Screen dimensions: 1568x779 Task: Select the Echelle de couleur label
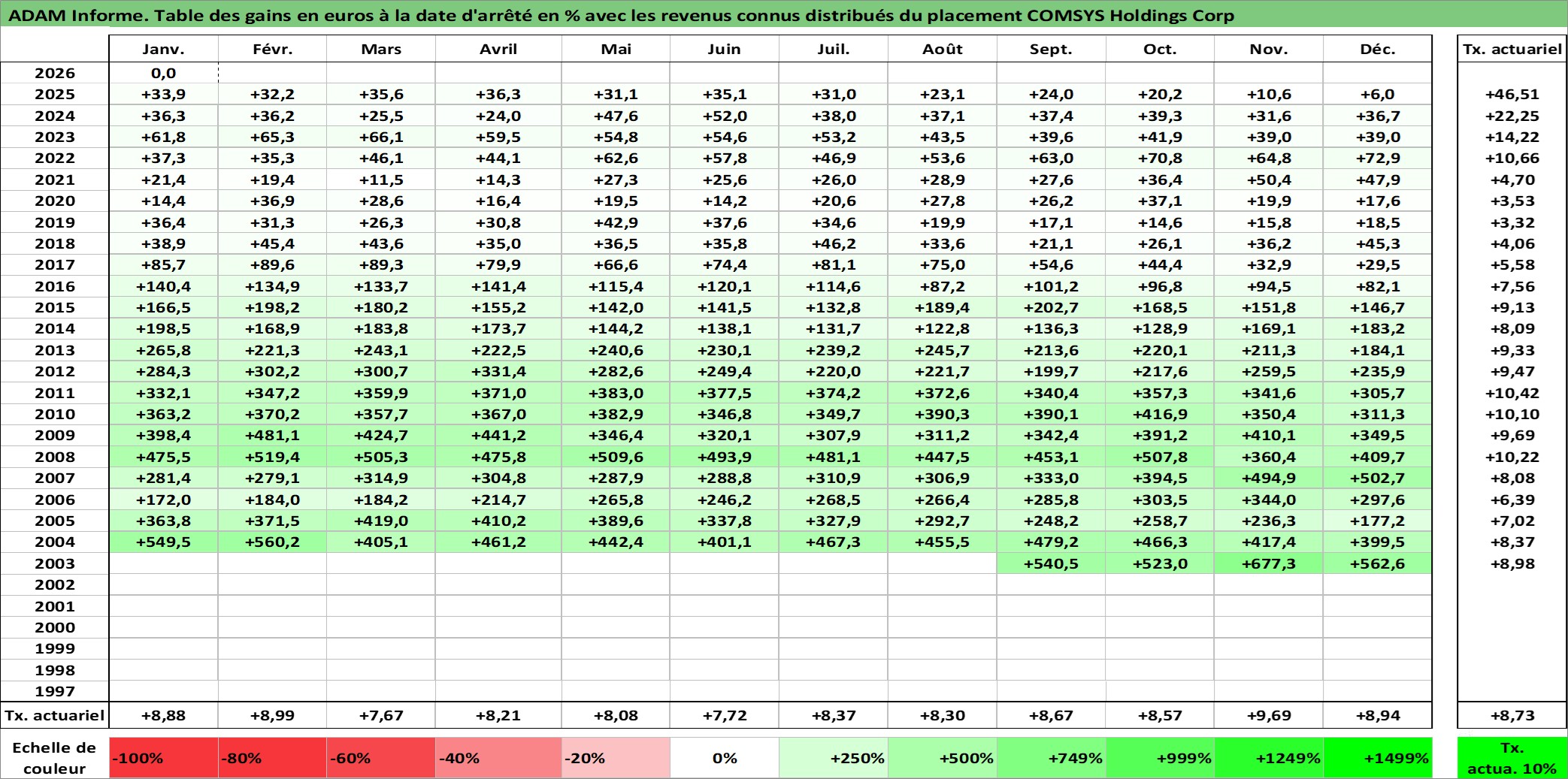55,757
